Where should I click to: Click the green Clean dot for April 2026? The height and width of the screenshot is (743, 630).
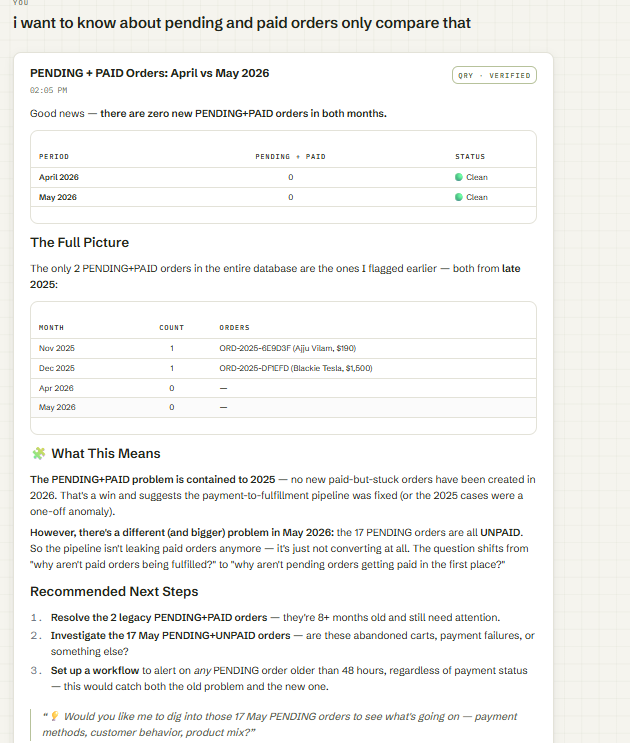click(x=459, y=177)
